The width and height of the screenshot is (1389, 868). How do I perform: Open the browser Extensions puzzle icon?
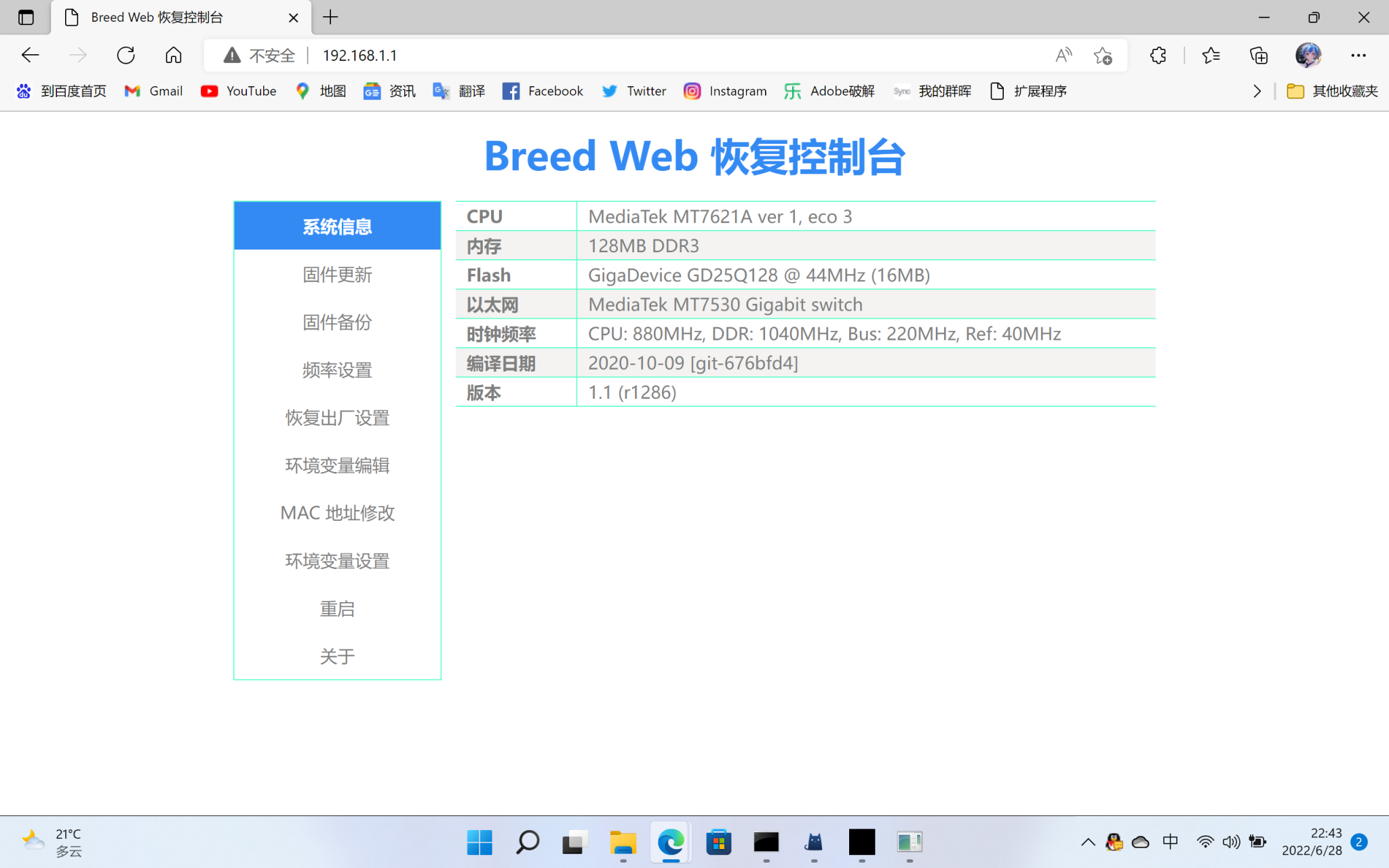point(1158,55)
